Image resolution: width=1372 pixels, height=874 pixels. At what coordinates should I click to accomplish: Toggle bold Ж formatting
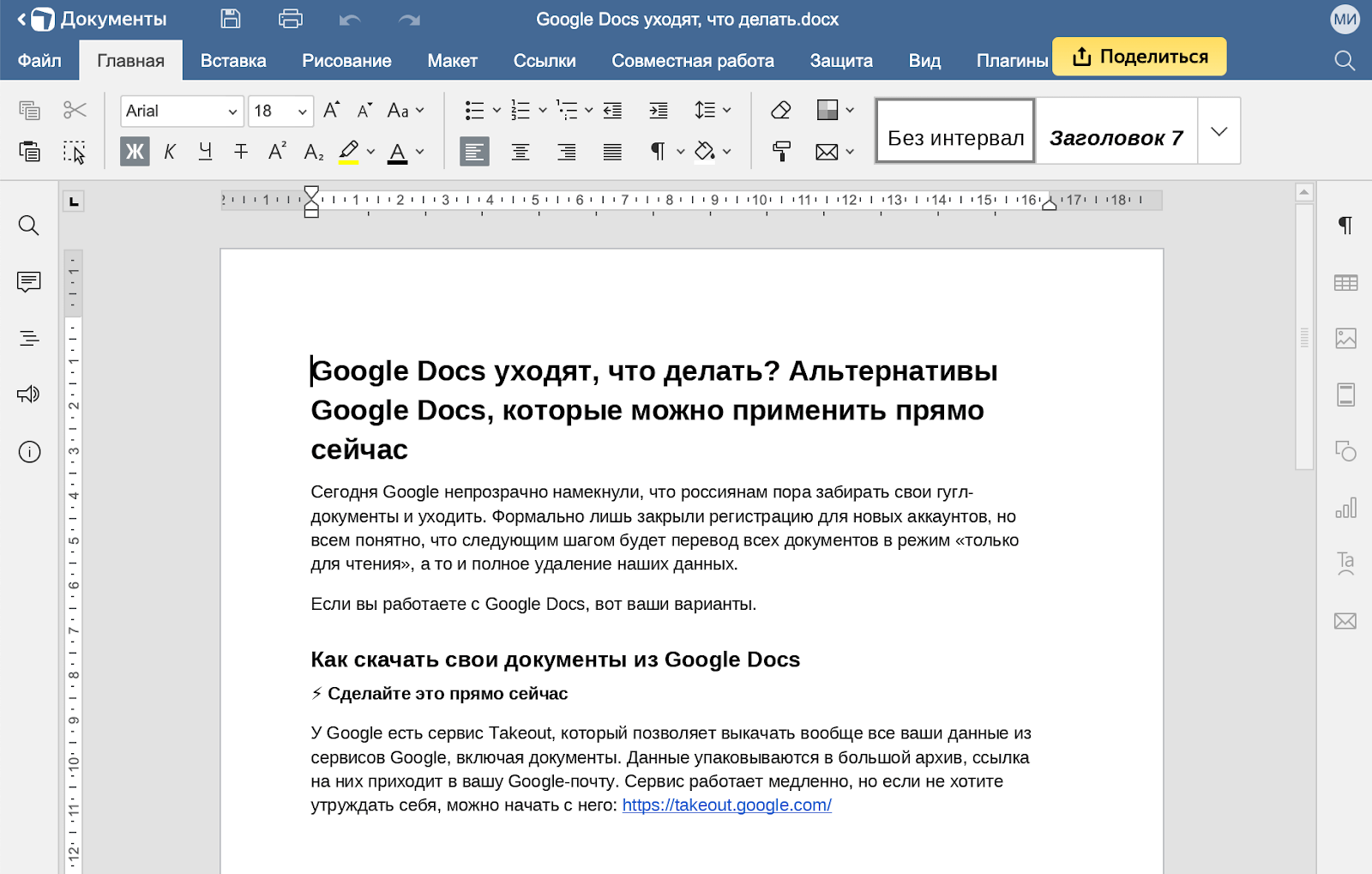(x=135, y=152)
